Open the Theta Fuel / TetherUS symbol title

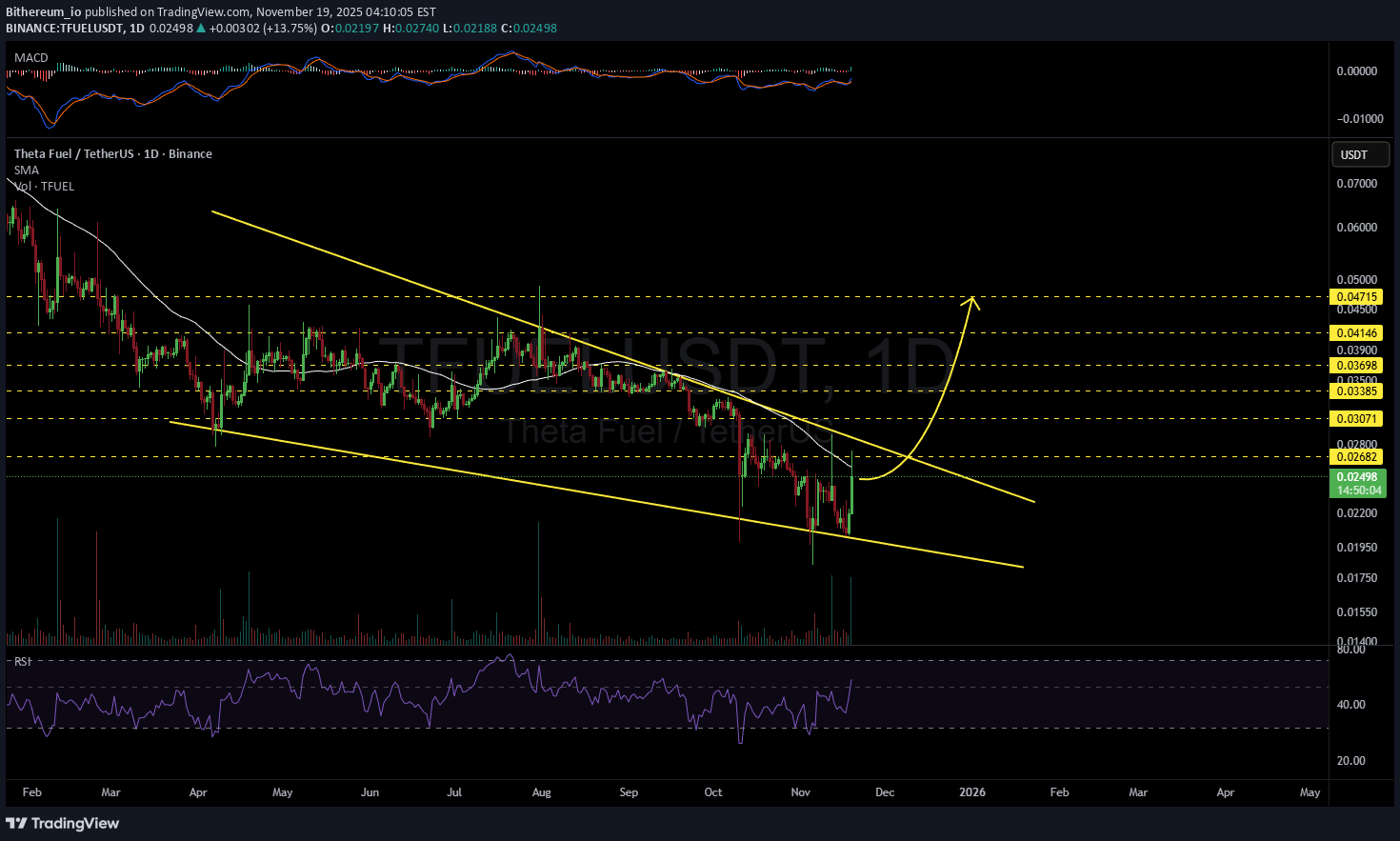(x=112, y=154)
